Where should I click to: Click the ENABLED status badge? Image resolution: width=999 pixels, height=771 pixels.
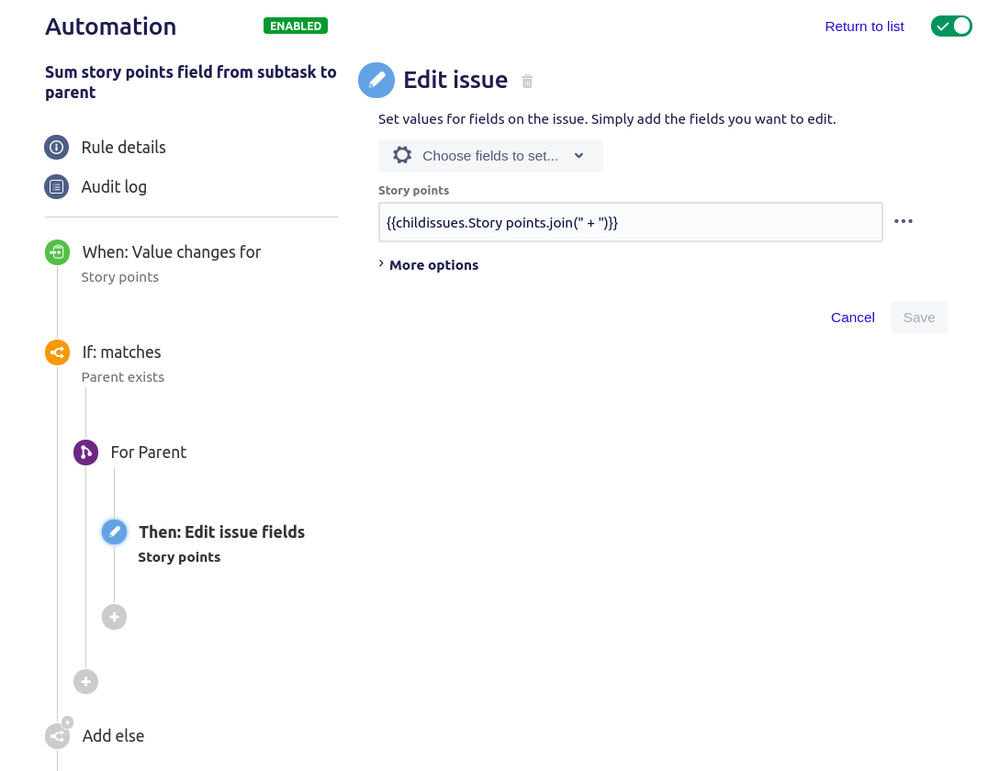click(x=296, y=26)
